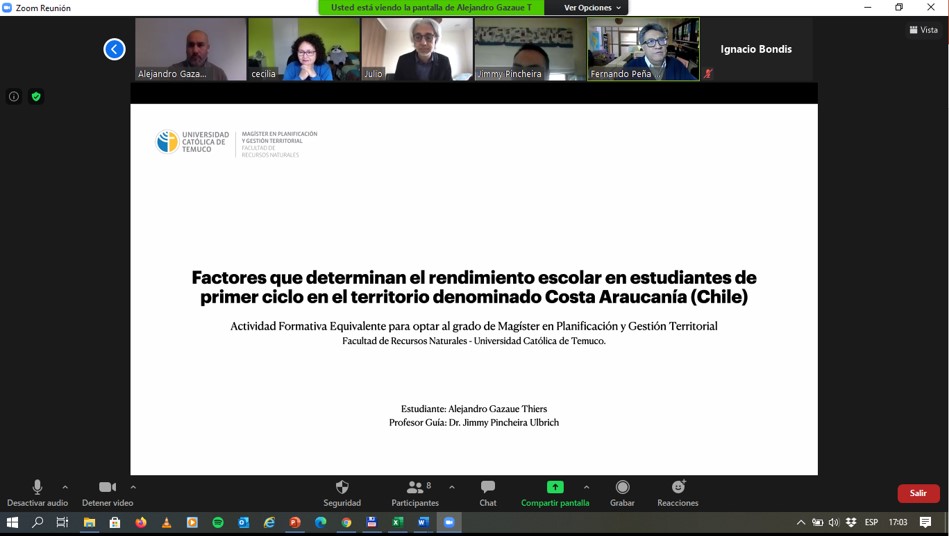
Task: Restore down the Zoom Reunión window
Action: click(x=899, y=7)
